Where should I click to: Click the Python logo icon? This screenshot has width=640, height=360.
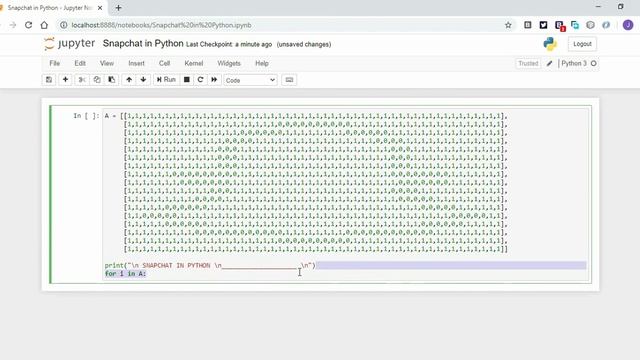[550, 44]
